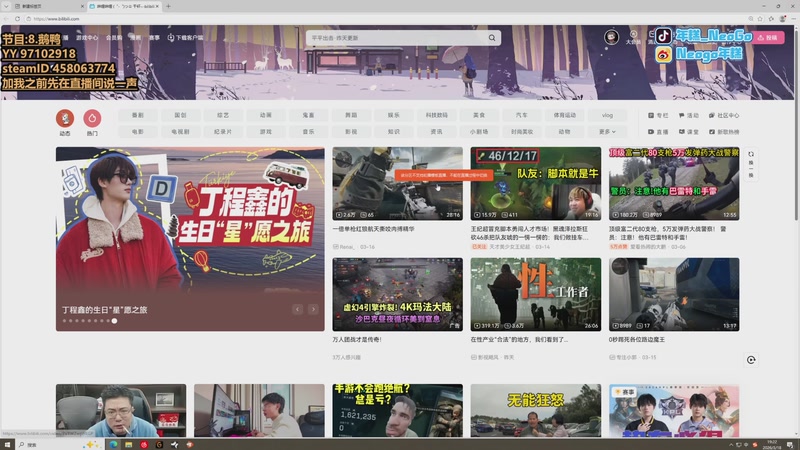Image resolution: width=800 pixels, height=450 pixels.
Task: Open the 动态 feed icon
Action: tap(65, 118)
